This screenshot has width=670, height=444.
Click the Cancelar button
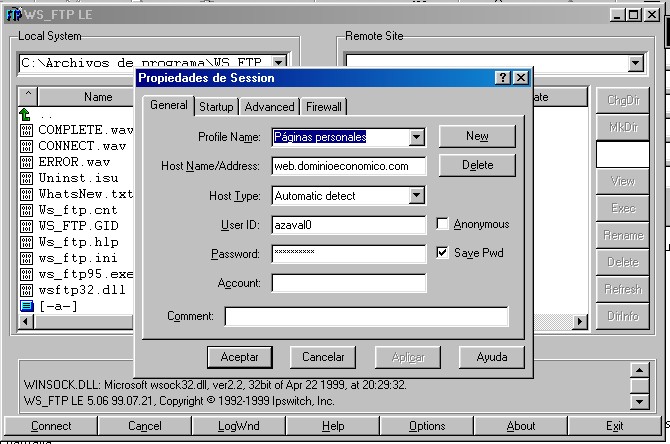pos(323,357)
